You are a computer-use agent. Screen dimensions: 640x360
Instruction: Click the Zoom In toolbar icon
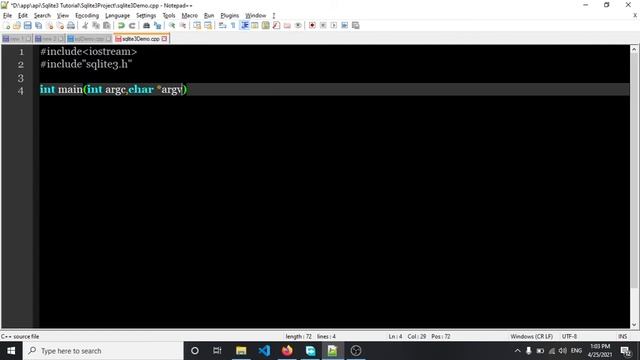click(x=172, y=25)
